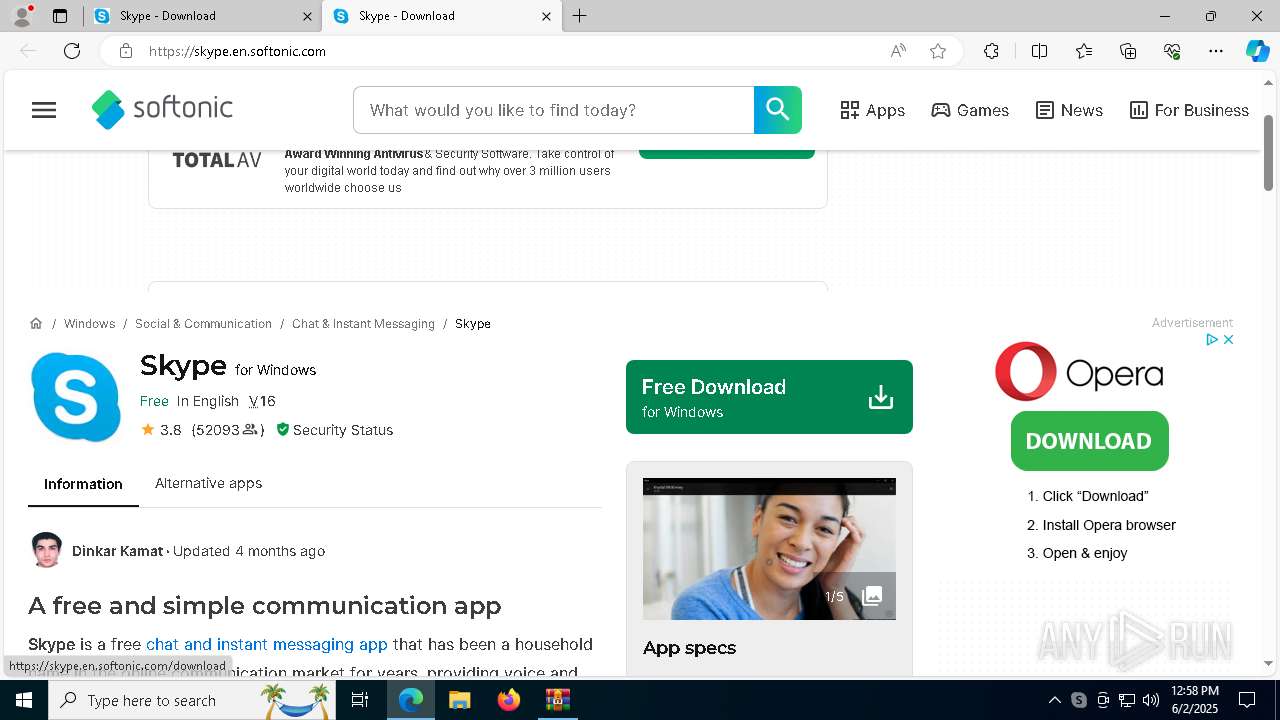Follow the chat and instant messaging app link
The image size is (1280, 720).
click(x=266, y=644)
